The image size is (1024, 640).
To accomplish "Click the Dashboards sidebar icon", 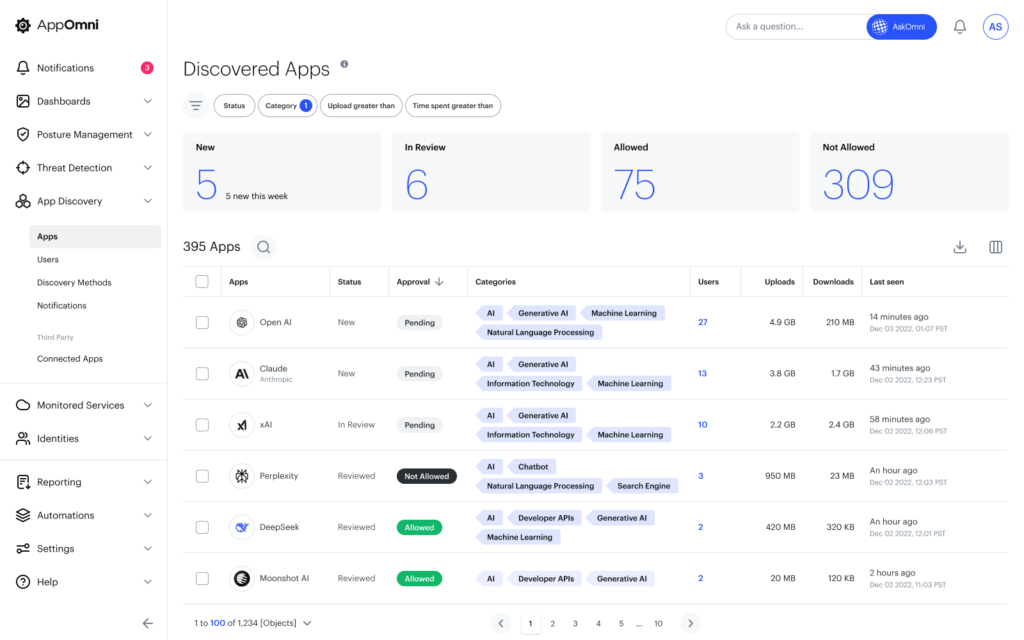I will tap(23, 101).
